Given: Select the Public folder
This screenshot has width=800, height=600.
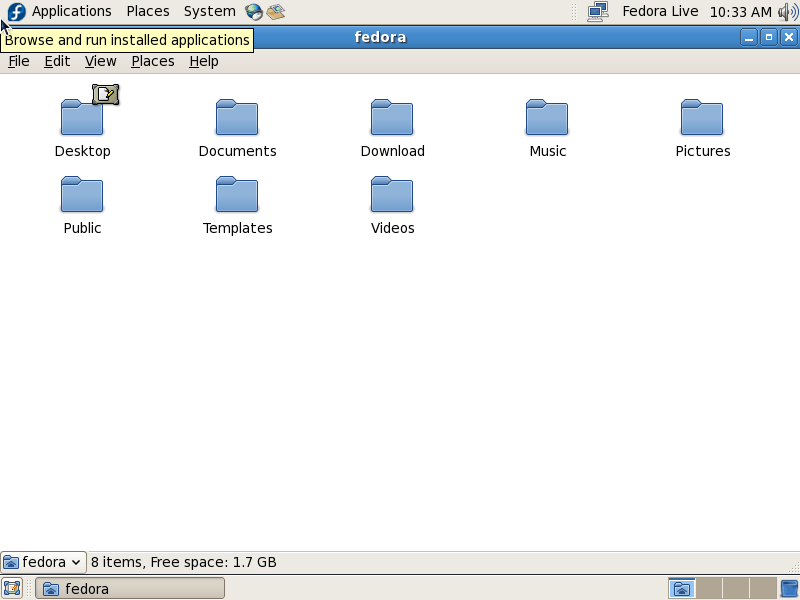Looking at the screenshot, I should [x=82, y=206].
